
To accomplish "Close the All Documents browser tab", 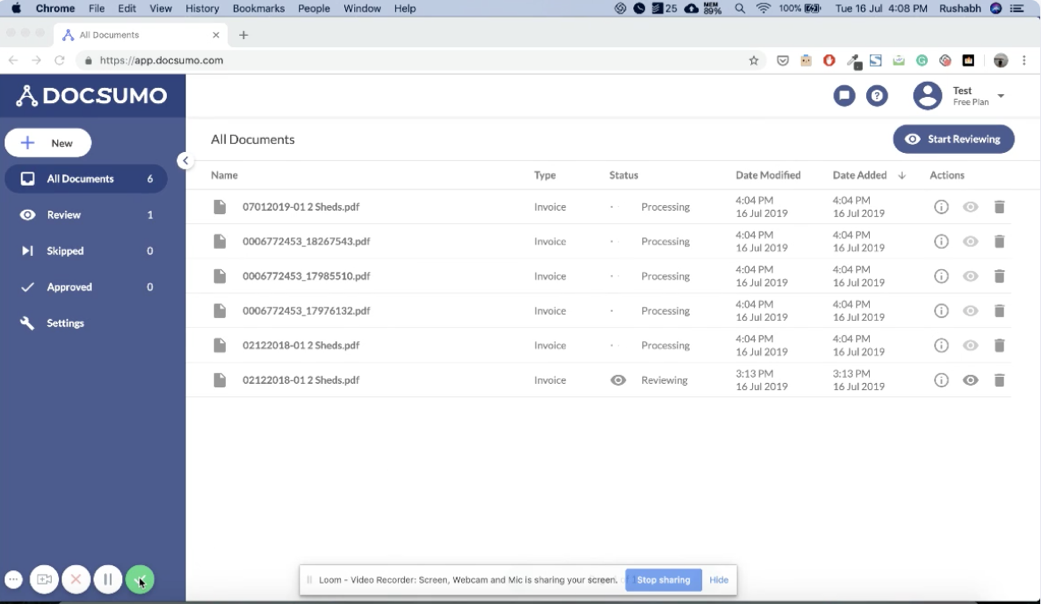I will [216, 35].
